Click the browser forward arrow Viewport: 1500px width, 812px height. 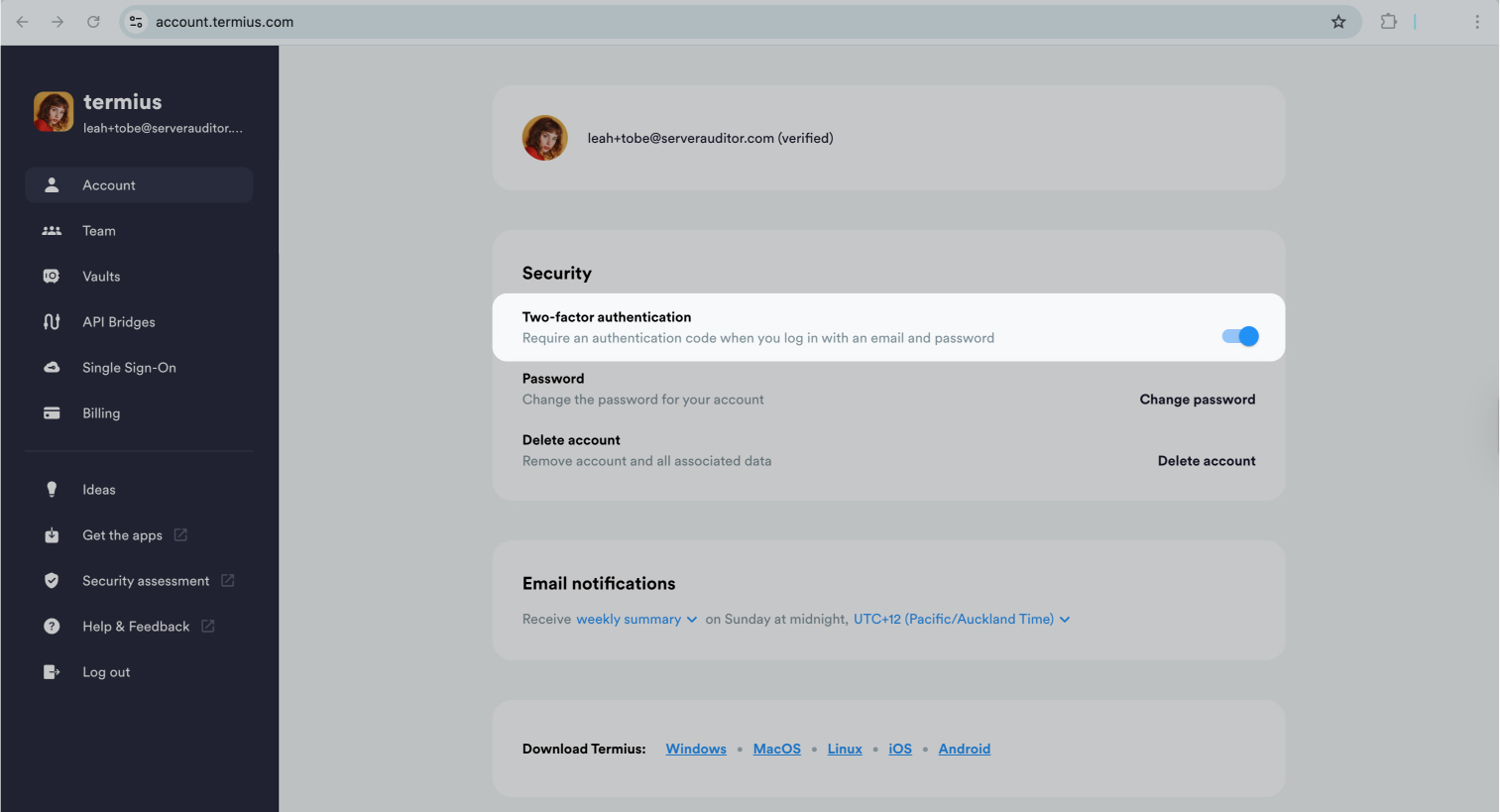(x=58, y=22)
